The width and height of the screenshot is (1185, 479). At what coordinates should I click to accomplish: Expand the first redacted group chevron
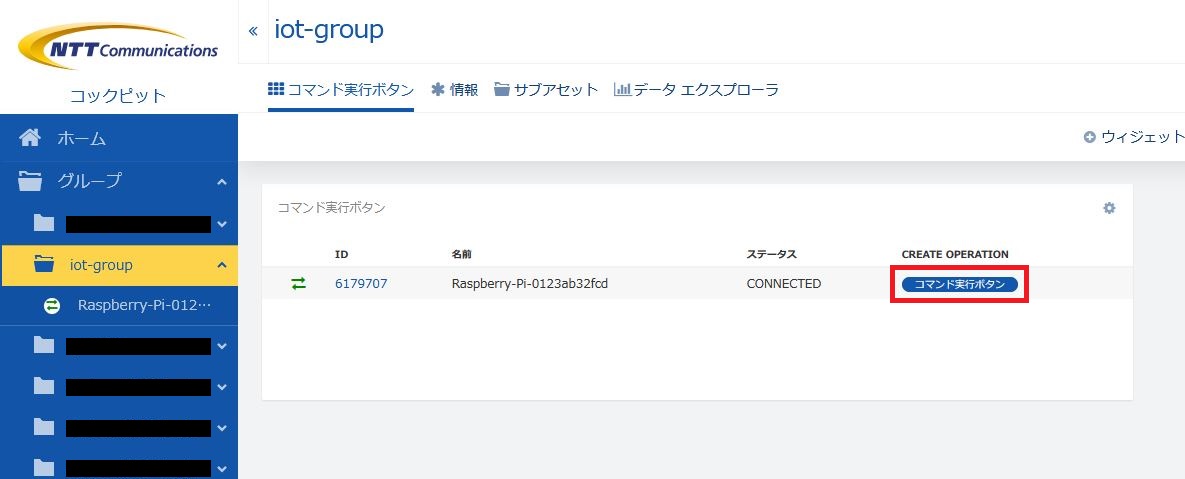[221, 224]
